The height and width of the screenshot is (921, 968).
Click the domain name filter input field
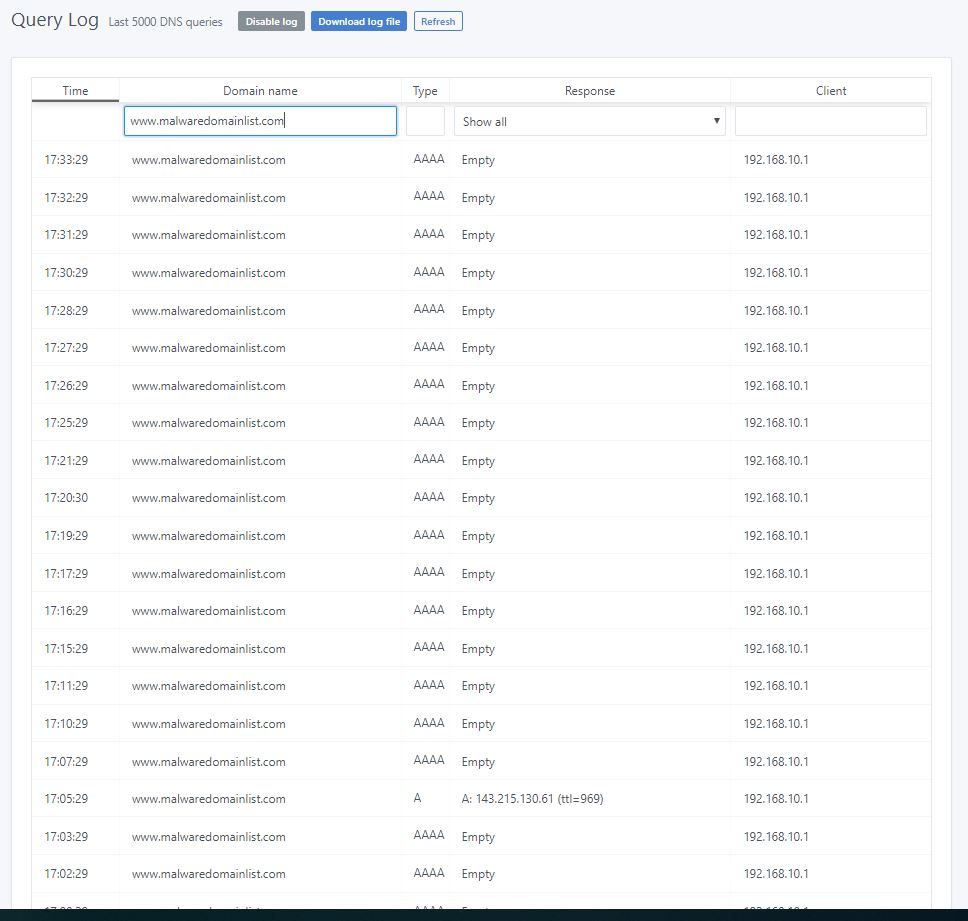[x=258, y=120]
